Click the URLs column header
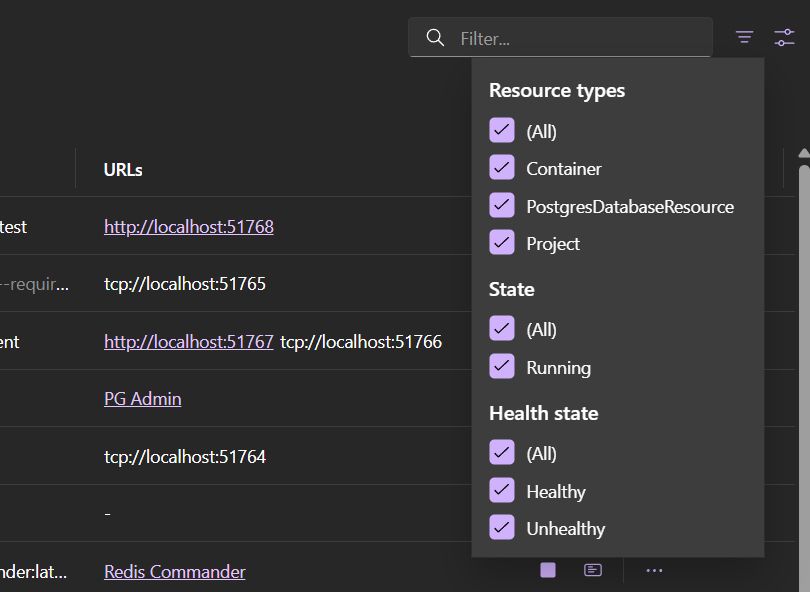This screenshot has height=592, width=810. point(123,169)
